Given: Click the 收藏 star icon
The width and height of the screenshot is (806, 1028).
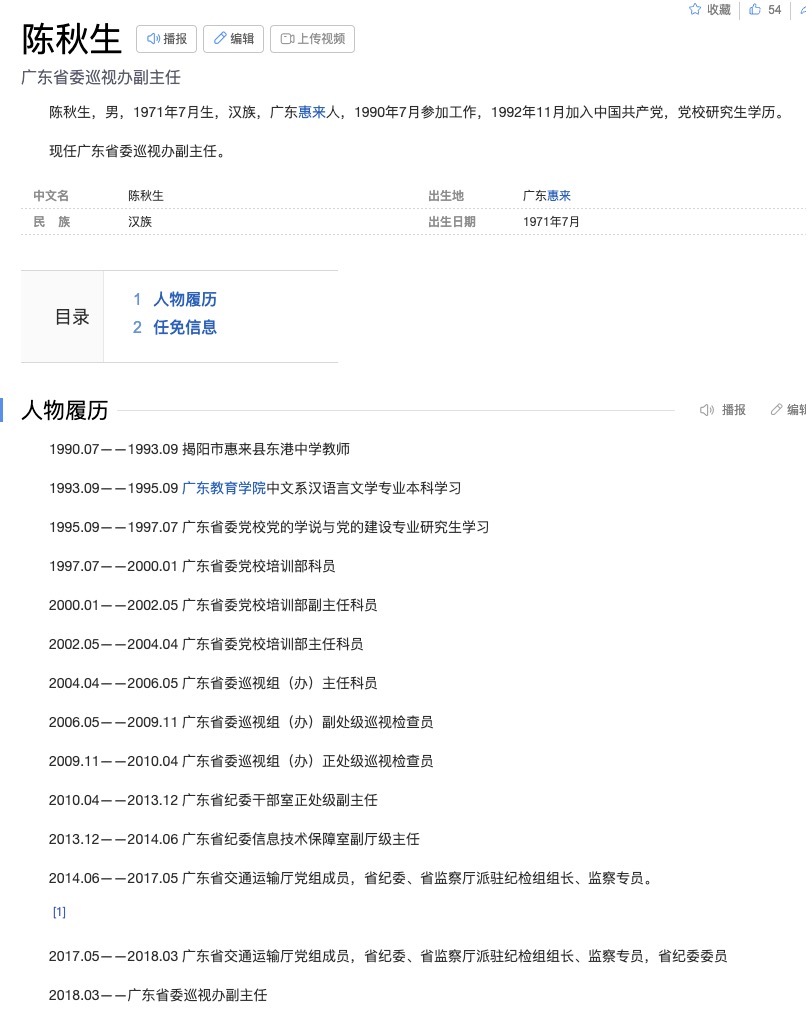Looking at the screenshot, I should [695, 10].
